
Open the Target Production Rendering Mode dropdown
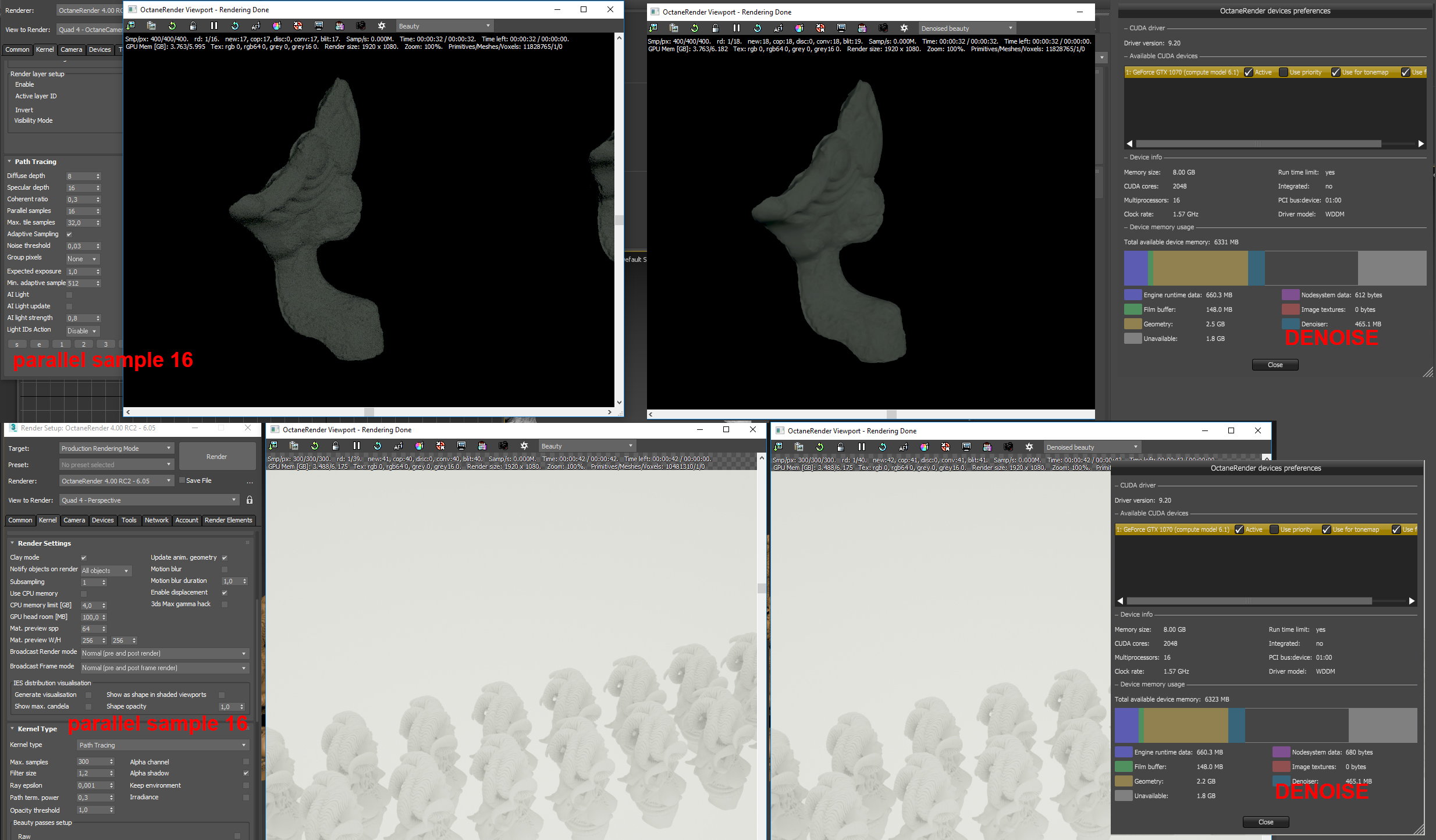[116, 449]
